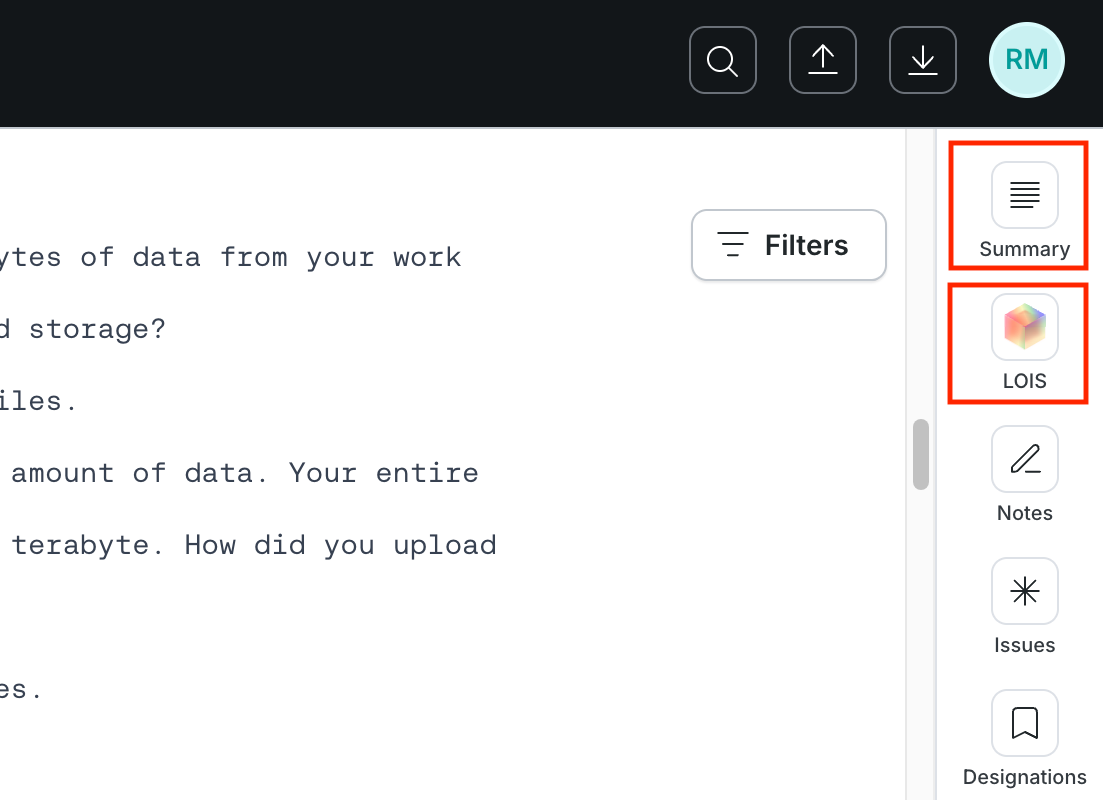This screenshot has height=800, width=1103.
Task: Click transcript line 'amount of data. Your entire'
Action: (x=245, y=474)
